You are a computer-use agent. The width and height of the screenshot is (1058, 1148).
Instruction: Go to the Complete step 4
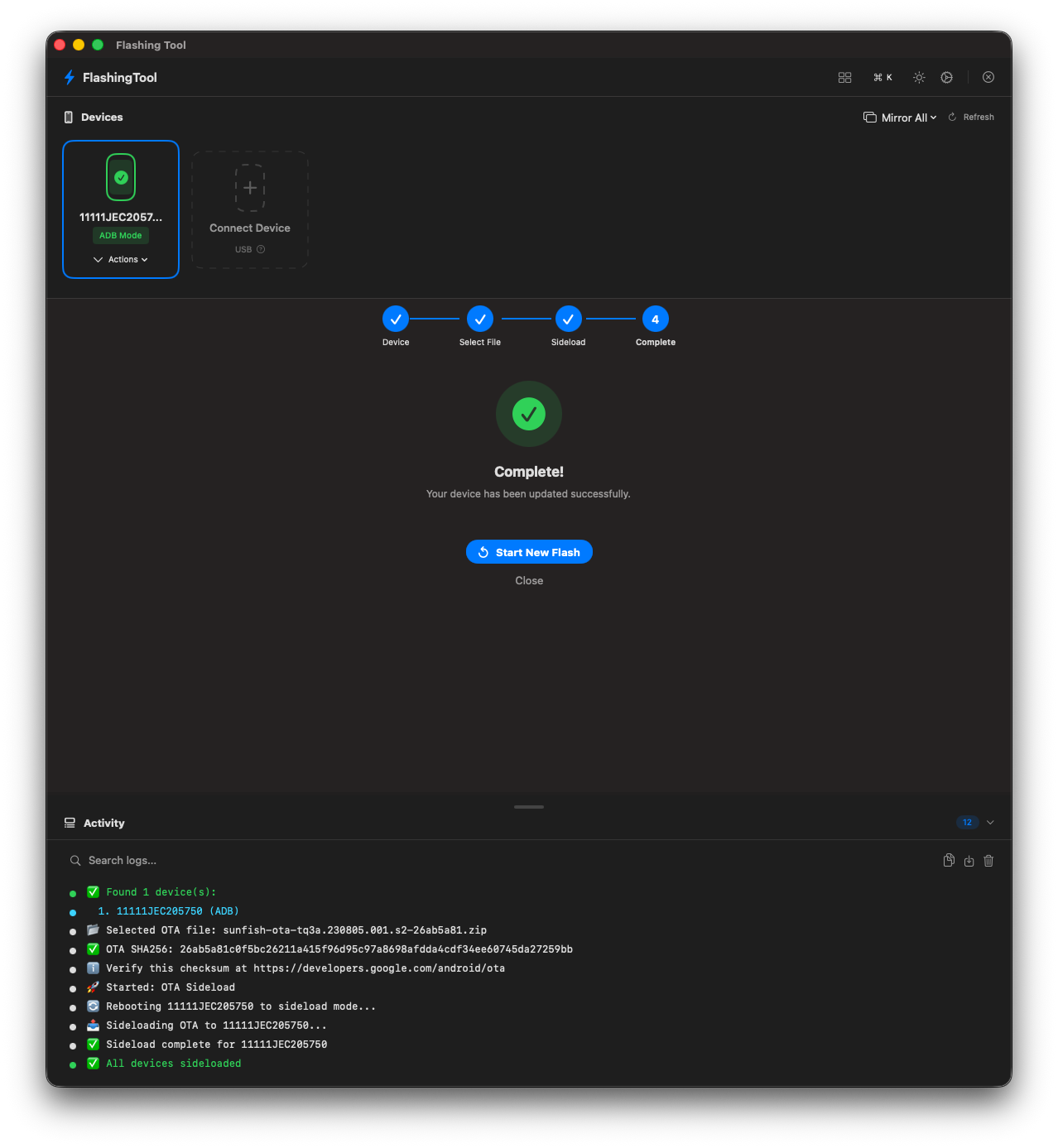pyautogui.click(x=656, y=326)
